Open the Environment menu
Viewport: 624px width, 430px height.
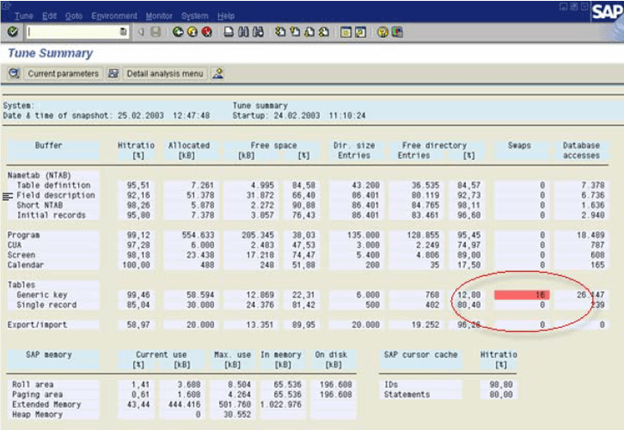coord(114,16)
